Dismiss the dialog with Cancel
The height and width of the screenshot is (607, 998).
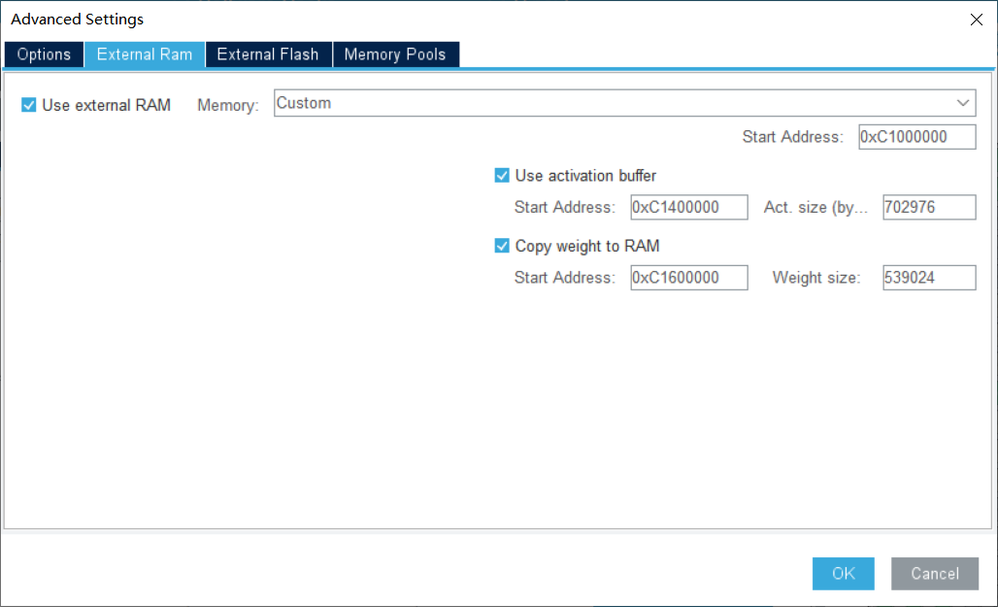[934, 573]
